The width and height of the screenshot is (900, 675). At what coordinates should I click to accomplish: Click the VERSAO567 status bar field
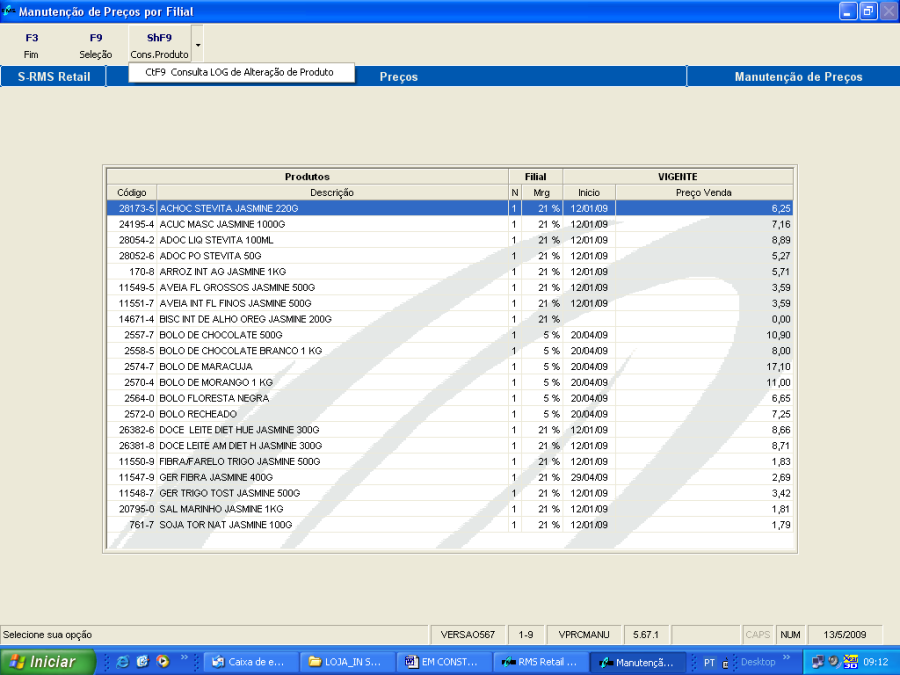467,635
